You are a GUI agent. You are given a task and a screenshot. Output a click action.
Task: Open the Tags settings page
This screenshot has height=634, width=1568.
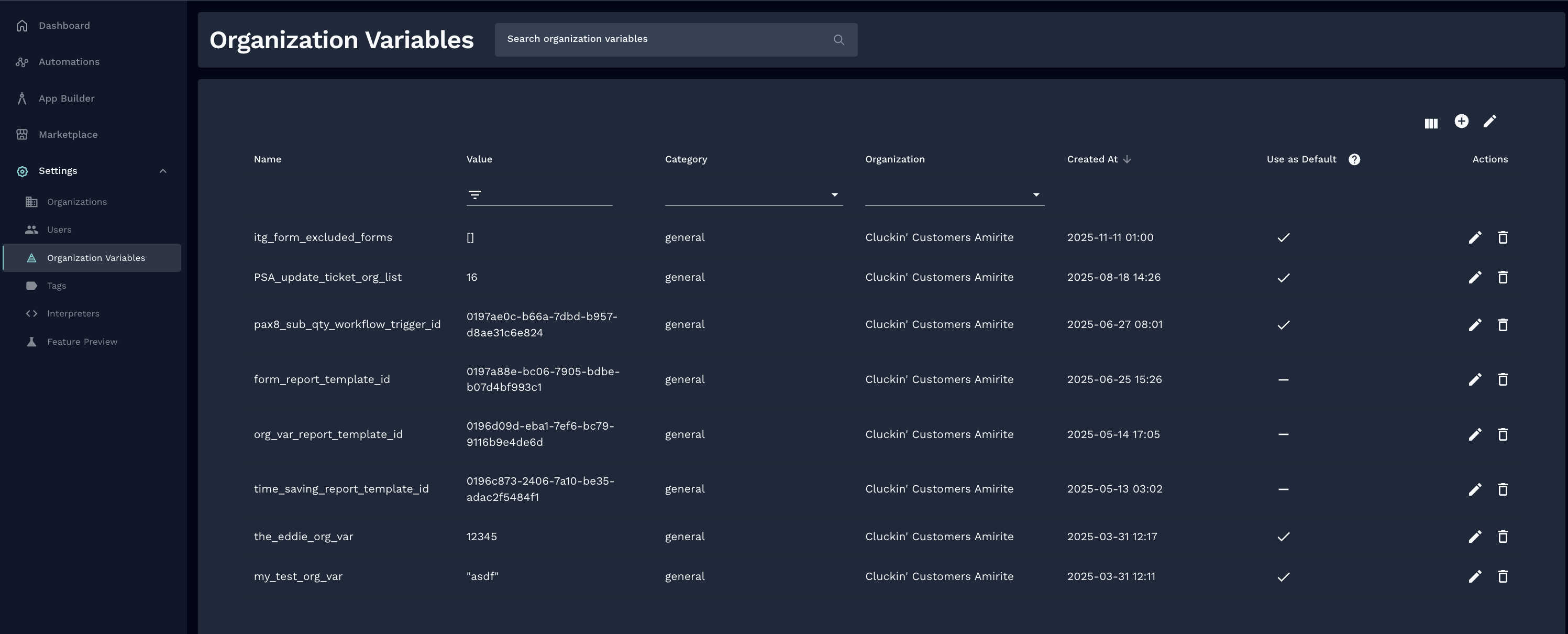[x=56, y=285]
